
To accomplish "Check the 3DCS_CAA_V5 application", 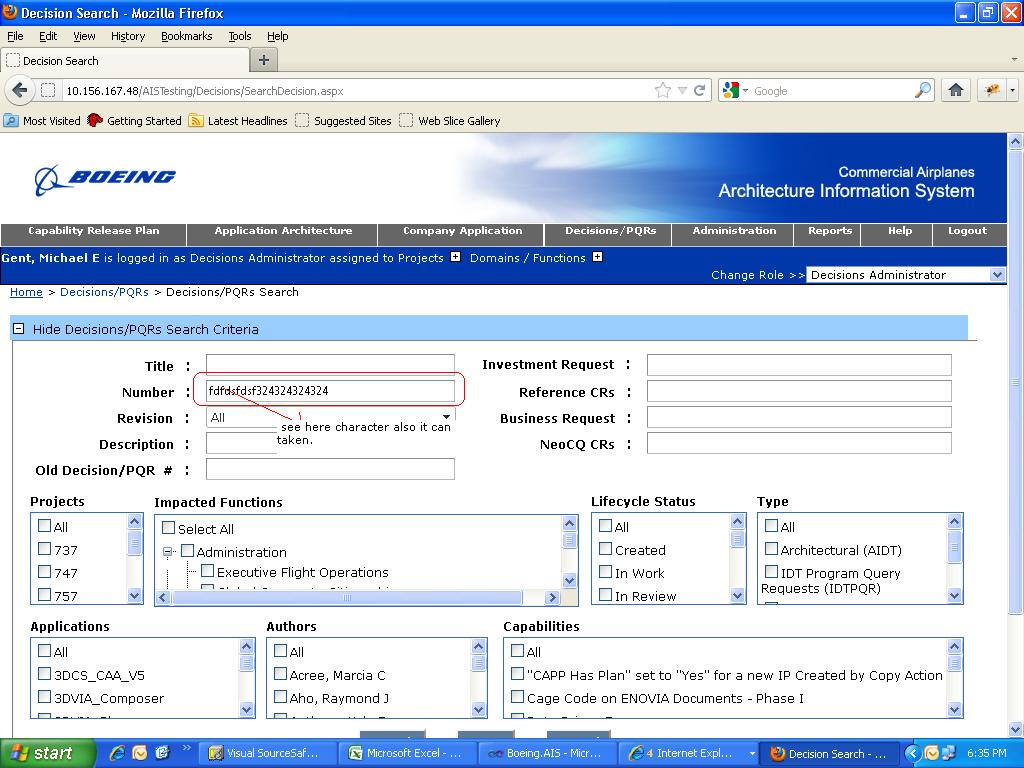I will point(44,673).
